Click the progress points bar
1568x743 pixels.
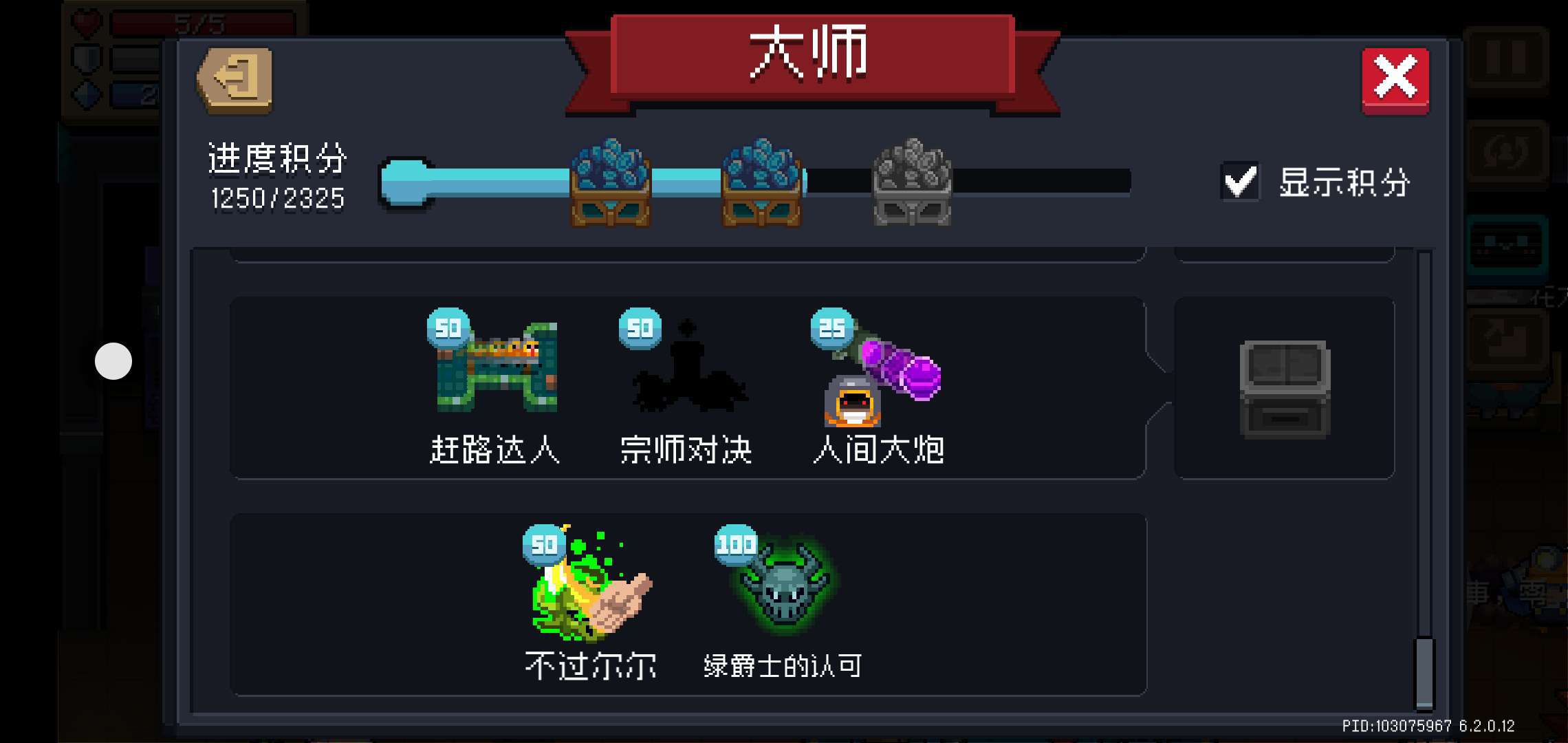click(x=755, y=182)
